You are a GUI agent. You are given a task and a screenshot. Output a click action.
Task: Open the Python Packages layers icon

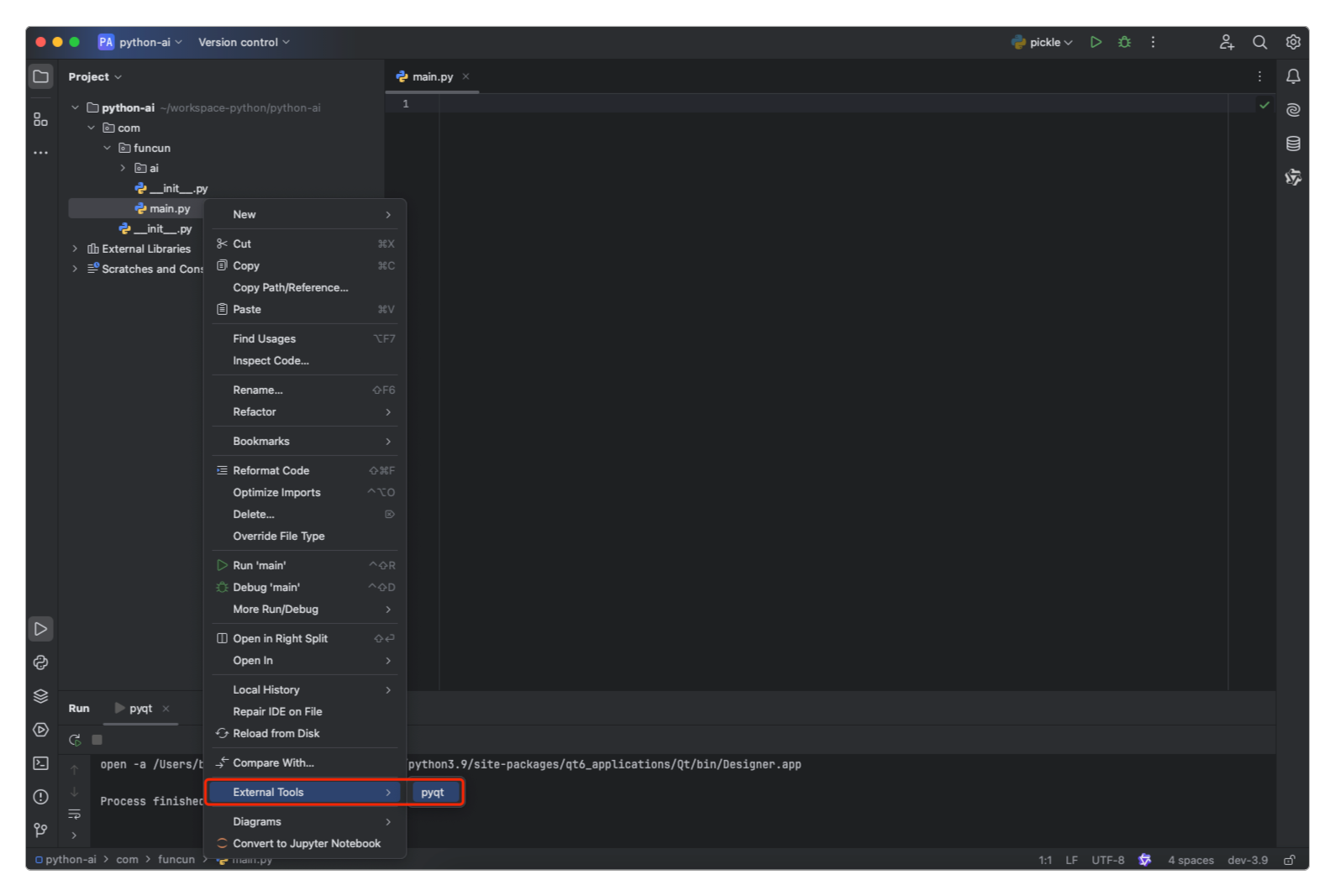pyautogui.click(x=40, y=696)
